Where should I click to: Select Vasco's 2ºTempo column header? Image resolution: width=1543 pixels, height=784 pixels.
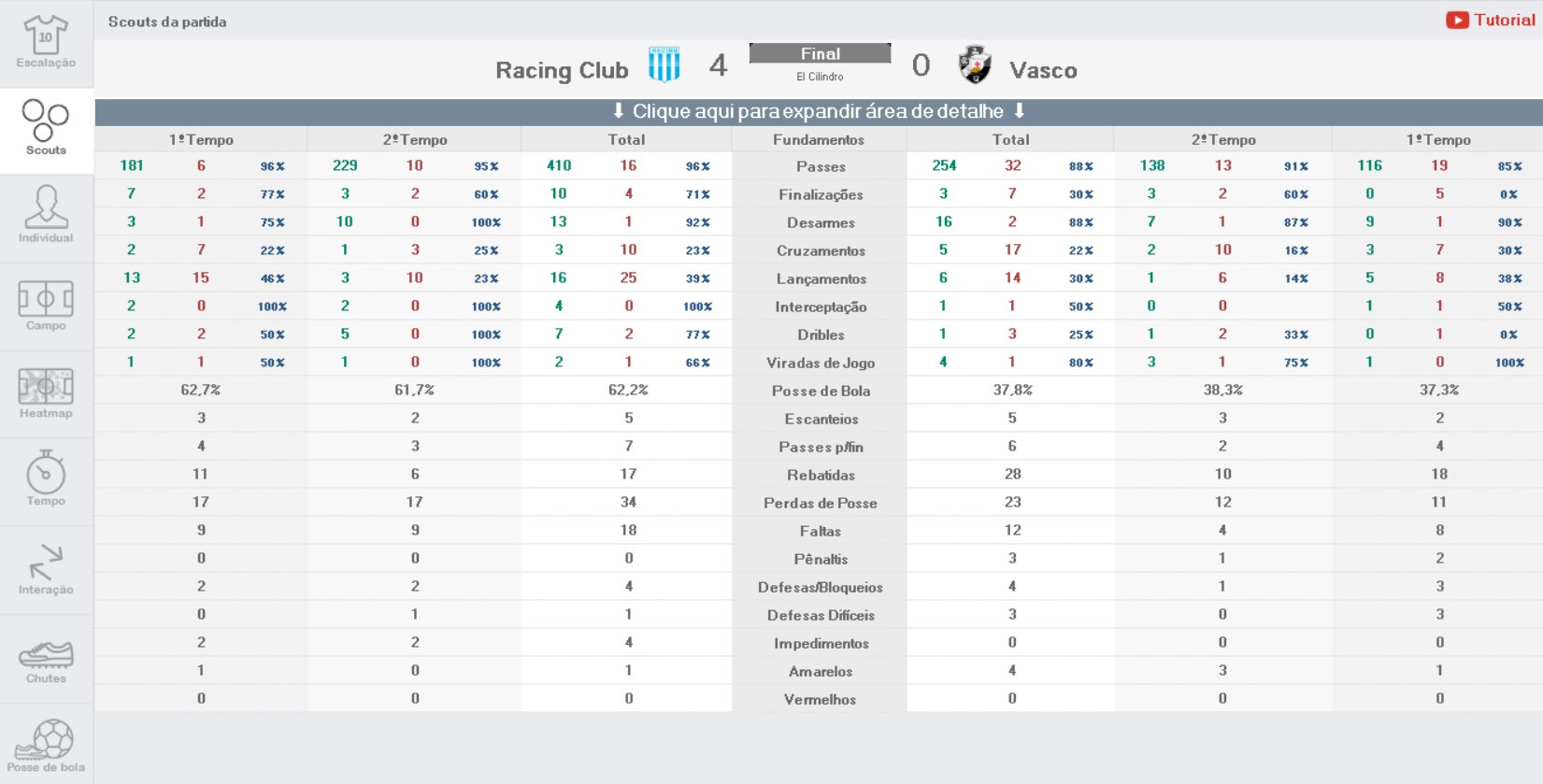(1222, 139)
